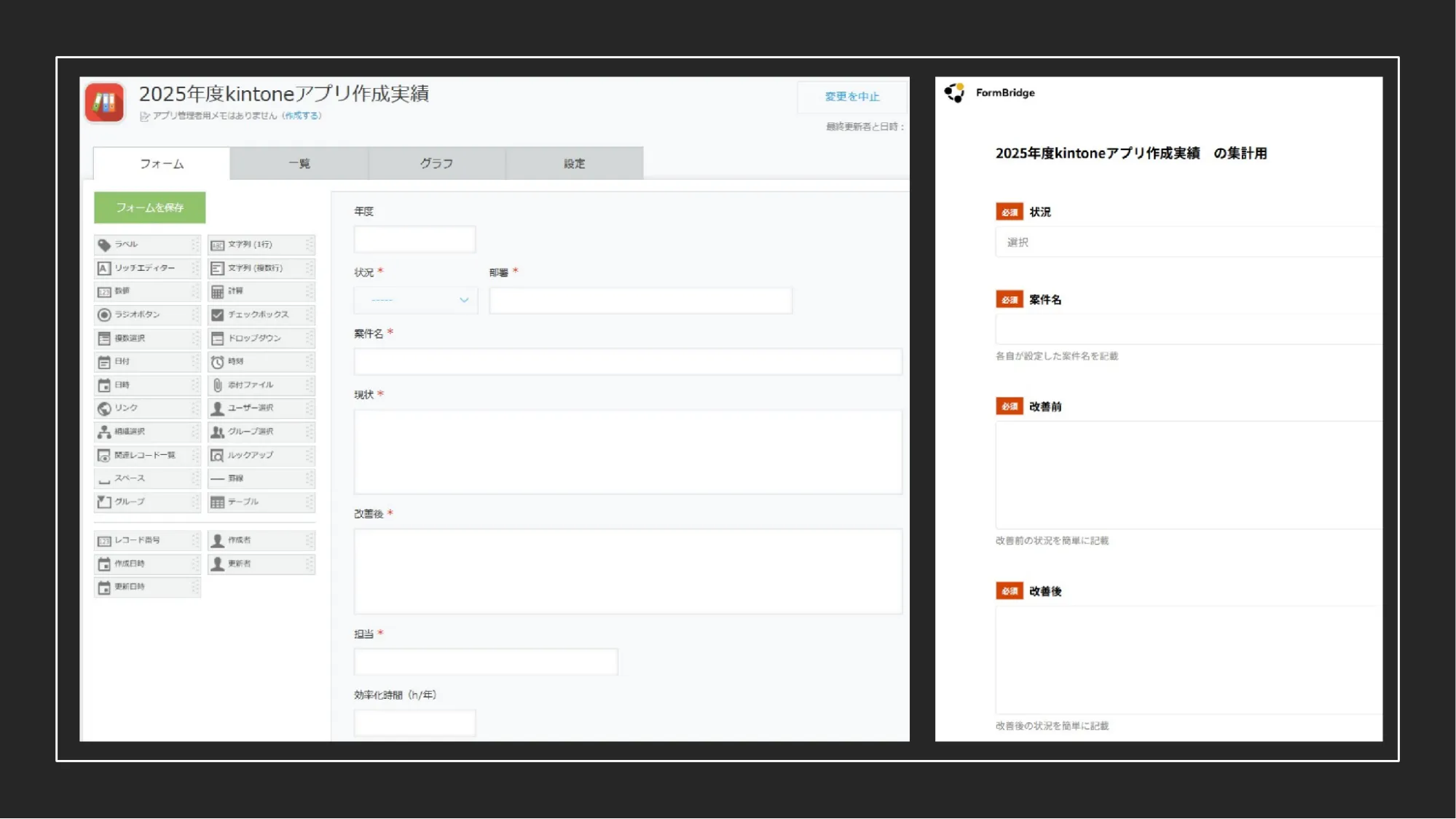The height and width of the screenshot is (819, 1456).
Task: Pick the テーブル field from the palette
Action: pyautogui.click(x=261, y=502)
